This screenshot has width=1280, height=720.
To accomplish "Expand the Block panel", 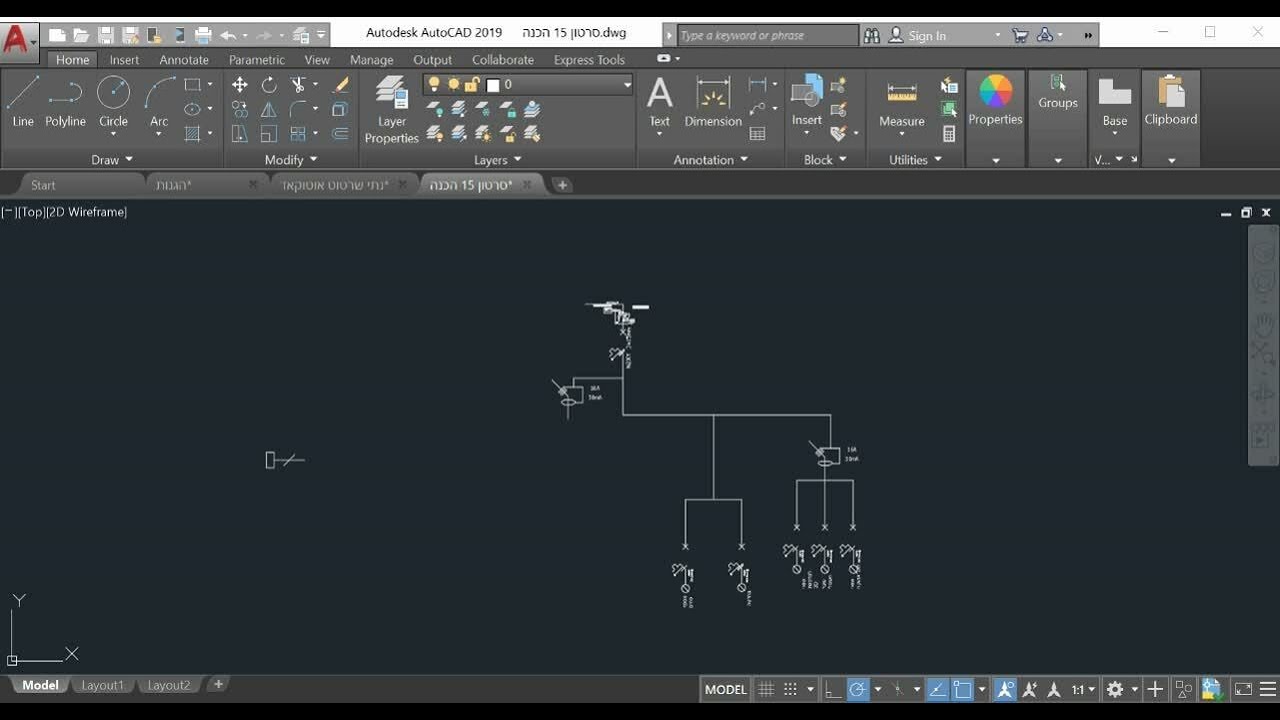I will (x=825, y=159).
